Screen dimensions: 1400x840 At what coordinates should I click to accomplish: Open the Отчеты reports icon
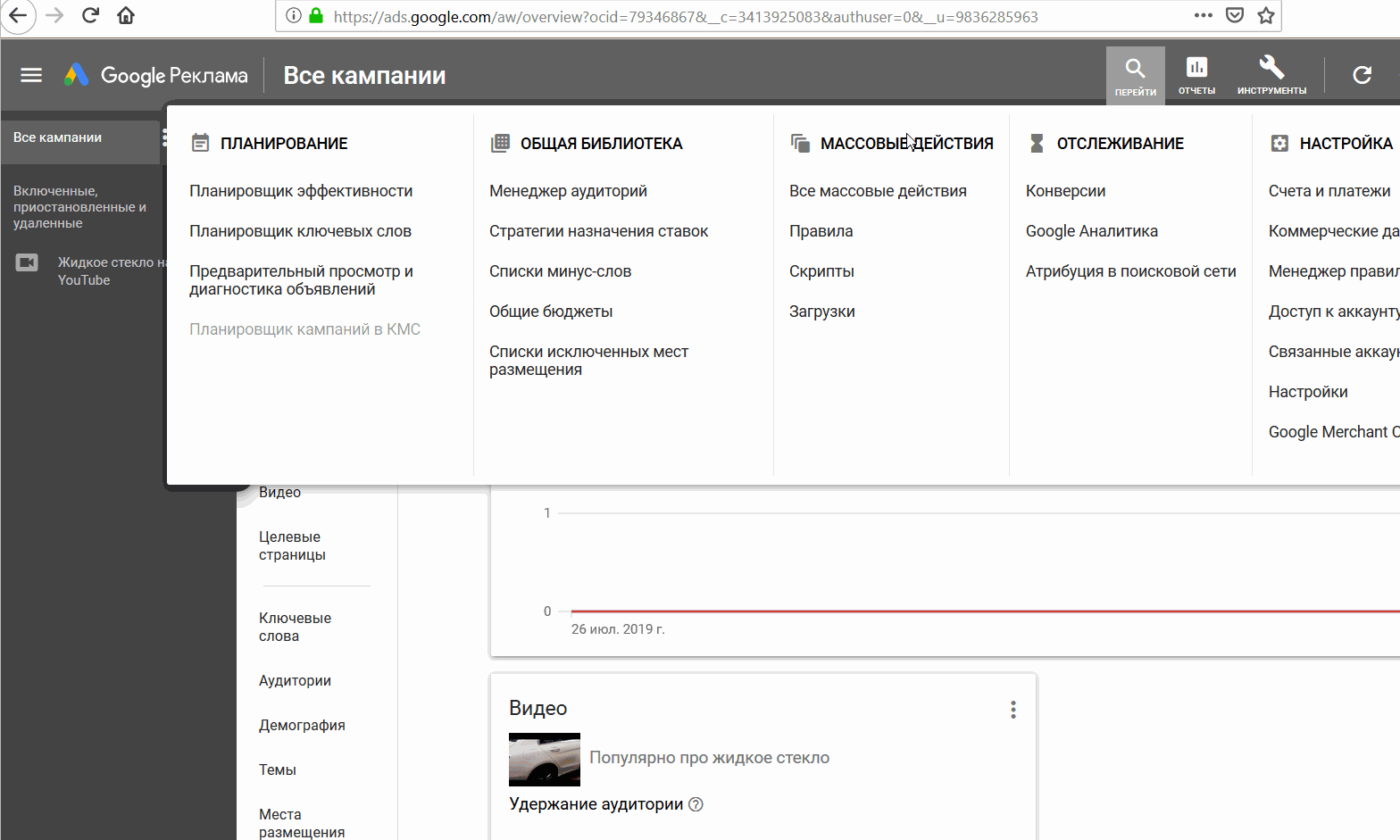[1196, 75]
